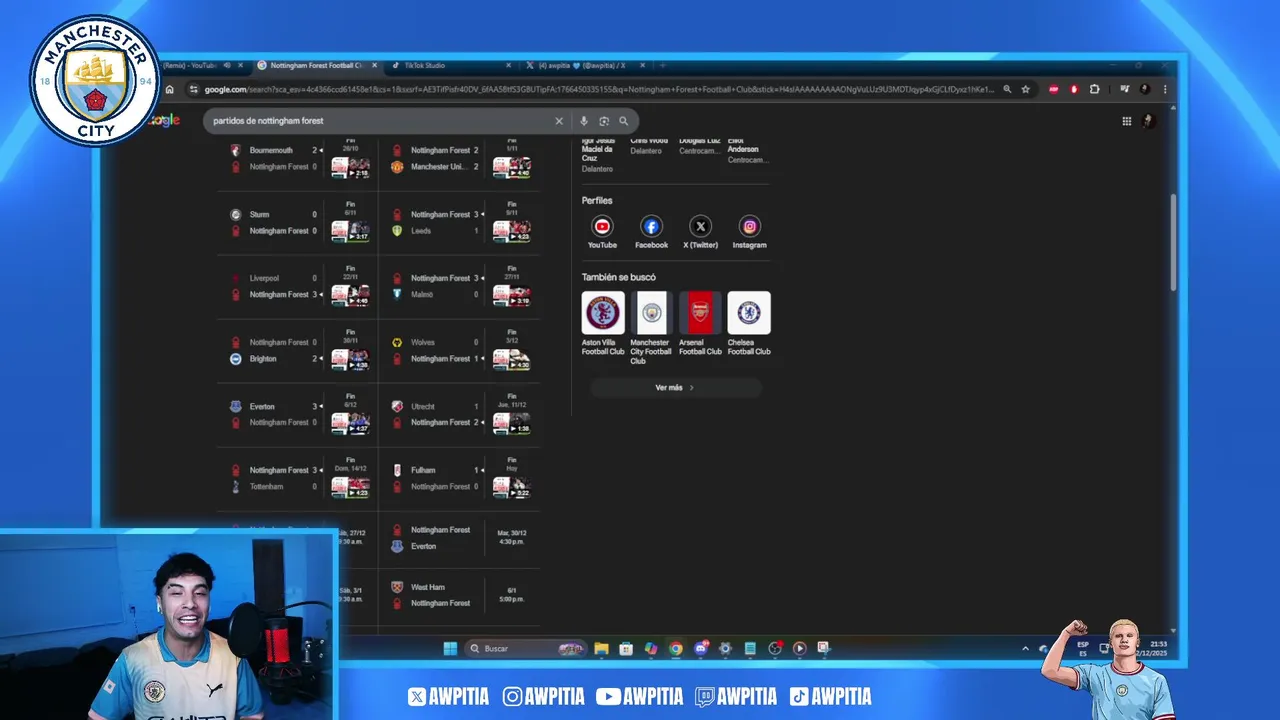Open Discord from the taskbar
The height and width of the screenshot is (720, 1280).
point(701,648)
